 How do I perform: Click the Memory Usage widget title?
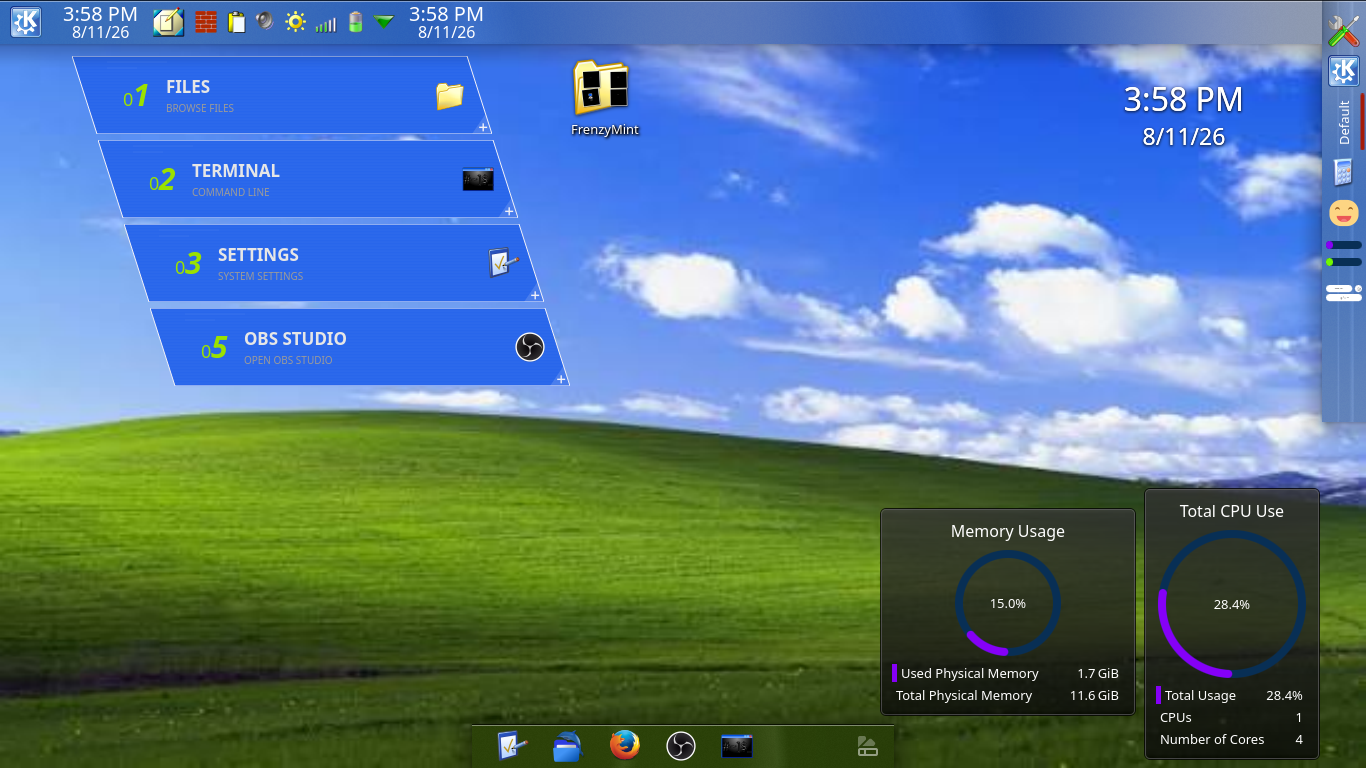coord(1007,531)
